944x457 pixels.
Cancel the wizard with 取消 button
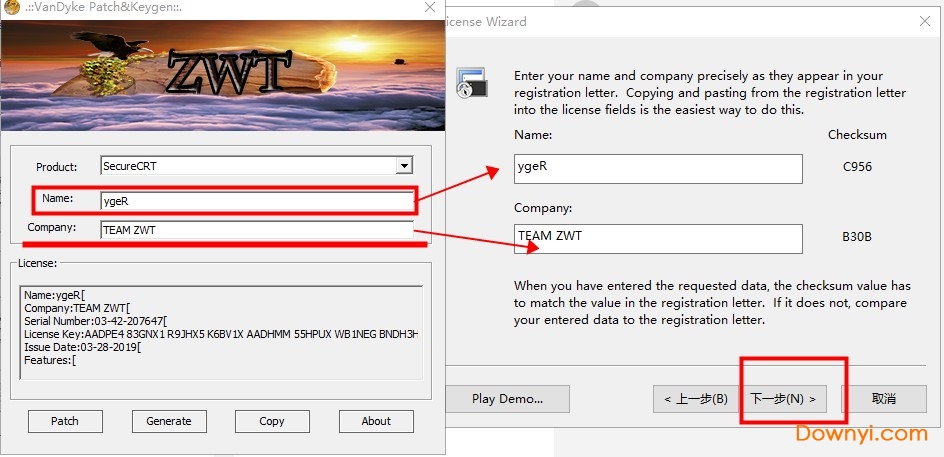click(x=883, y=399)
